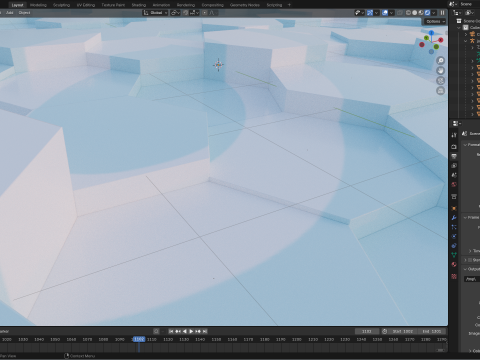Open the Sculpting workspace tab

pos(61,5)
